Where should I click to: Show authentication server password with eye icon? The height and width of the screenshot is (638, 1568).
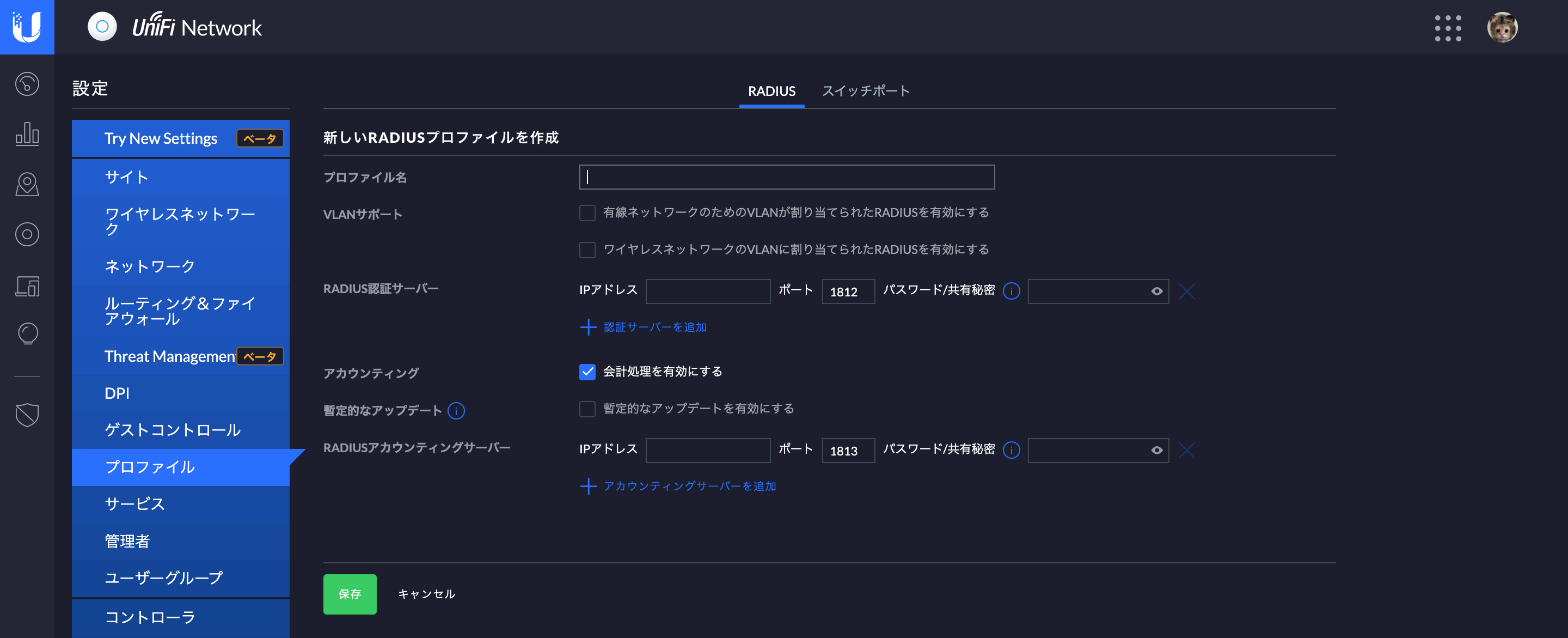[1156, 291]
